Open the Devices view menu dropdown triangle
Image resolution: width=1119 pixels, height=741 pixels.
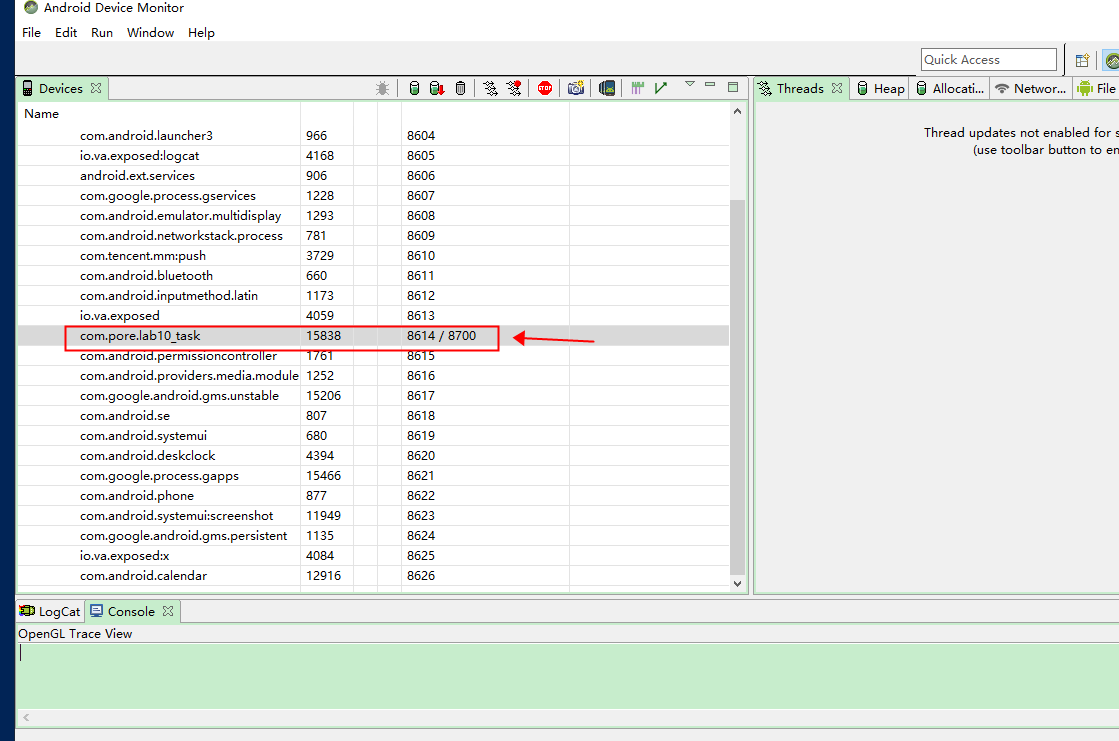tap(689, 85)
